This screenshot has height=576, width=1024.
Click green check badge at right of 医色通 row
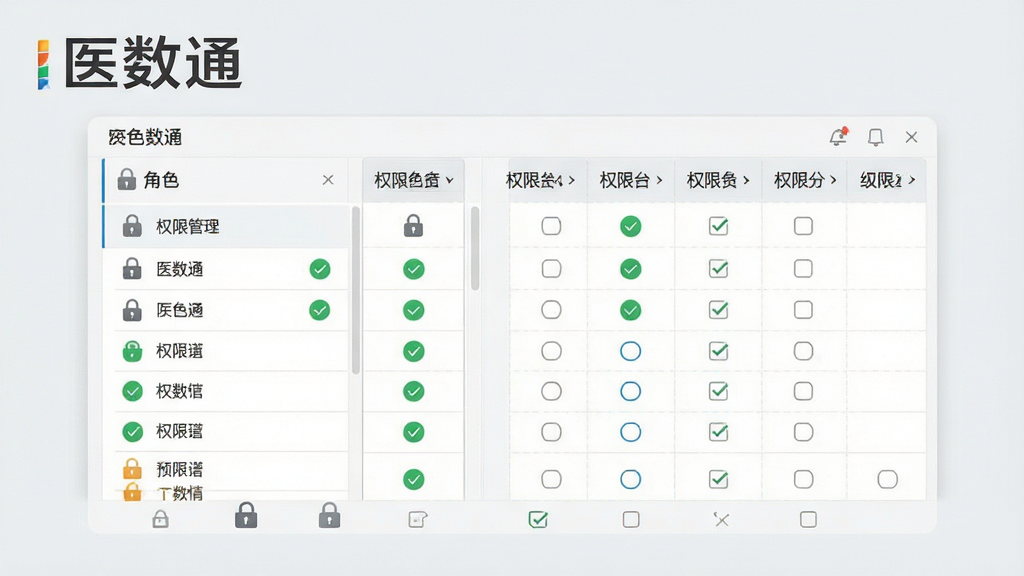point(319,310)
